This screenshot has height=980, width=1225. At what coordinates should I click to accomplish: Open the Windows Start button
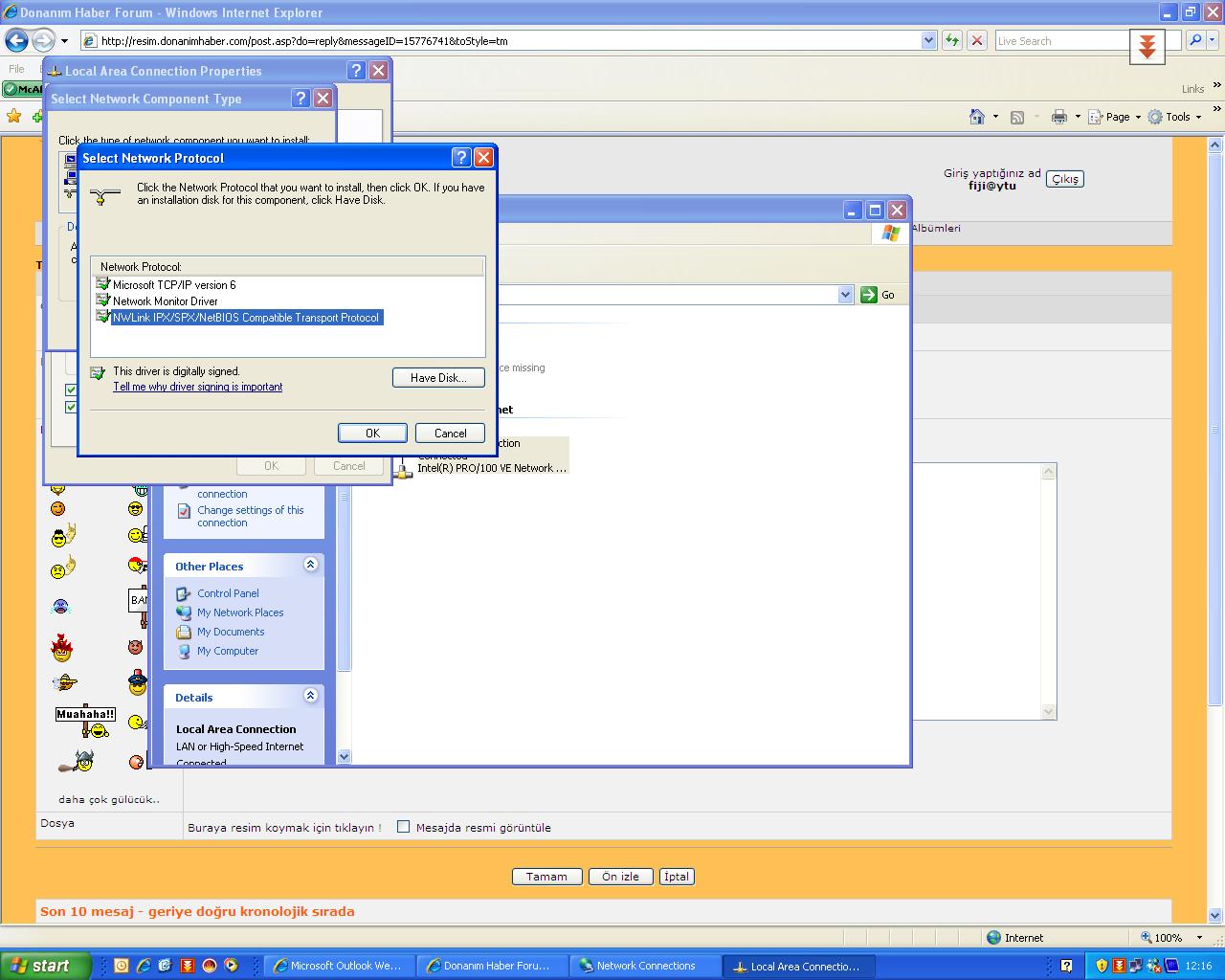click(46, 966)
